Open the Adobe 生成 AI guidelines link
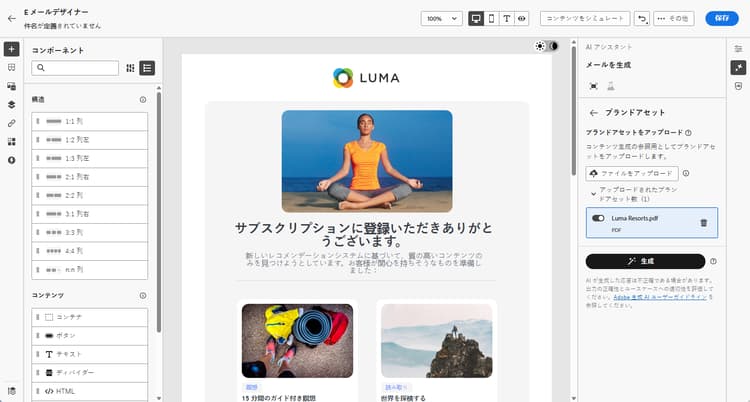This screenshot has height=402, width=750. click(x=660, y=297)
